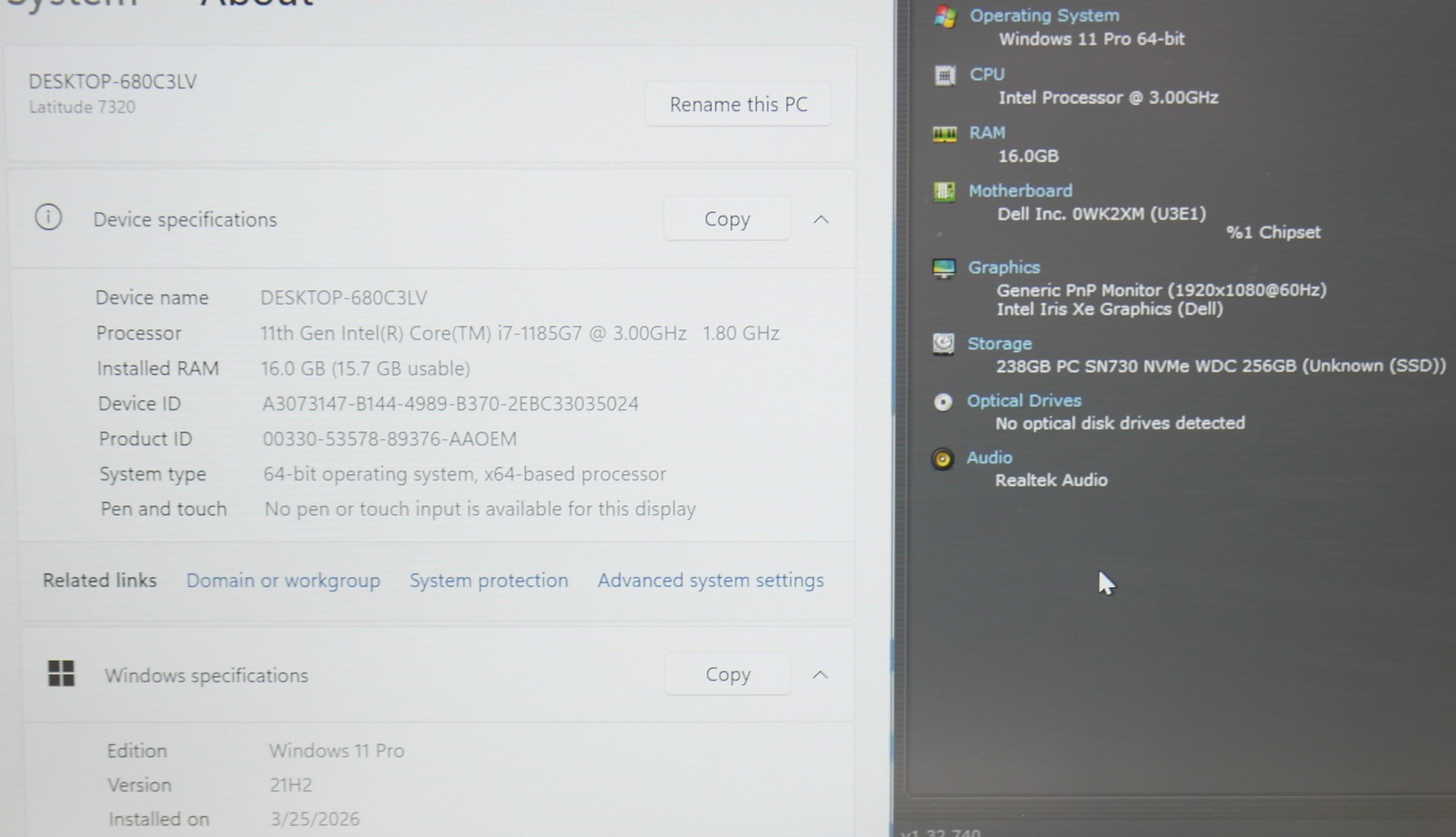Open Advanced system settings link

(711, 580)
